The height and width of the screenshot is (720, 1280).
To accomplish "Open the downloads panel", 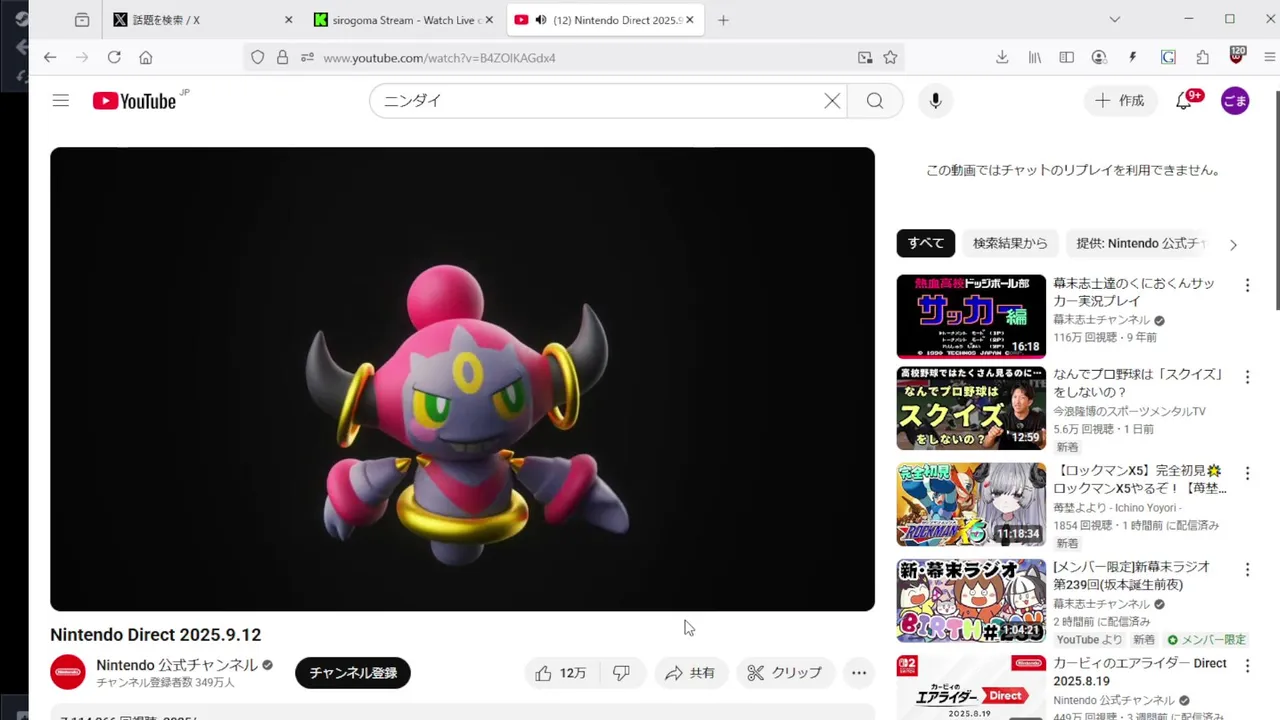I will coord(1002,58).
